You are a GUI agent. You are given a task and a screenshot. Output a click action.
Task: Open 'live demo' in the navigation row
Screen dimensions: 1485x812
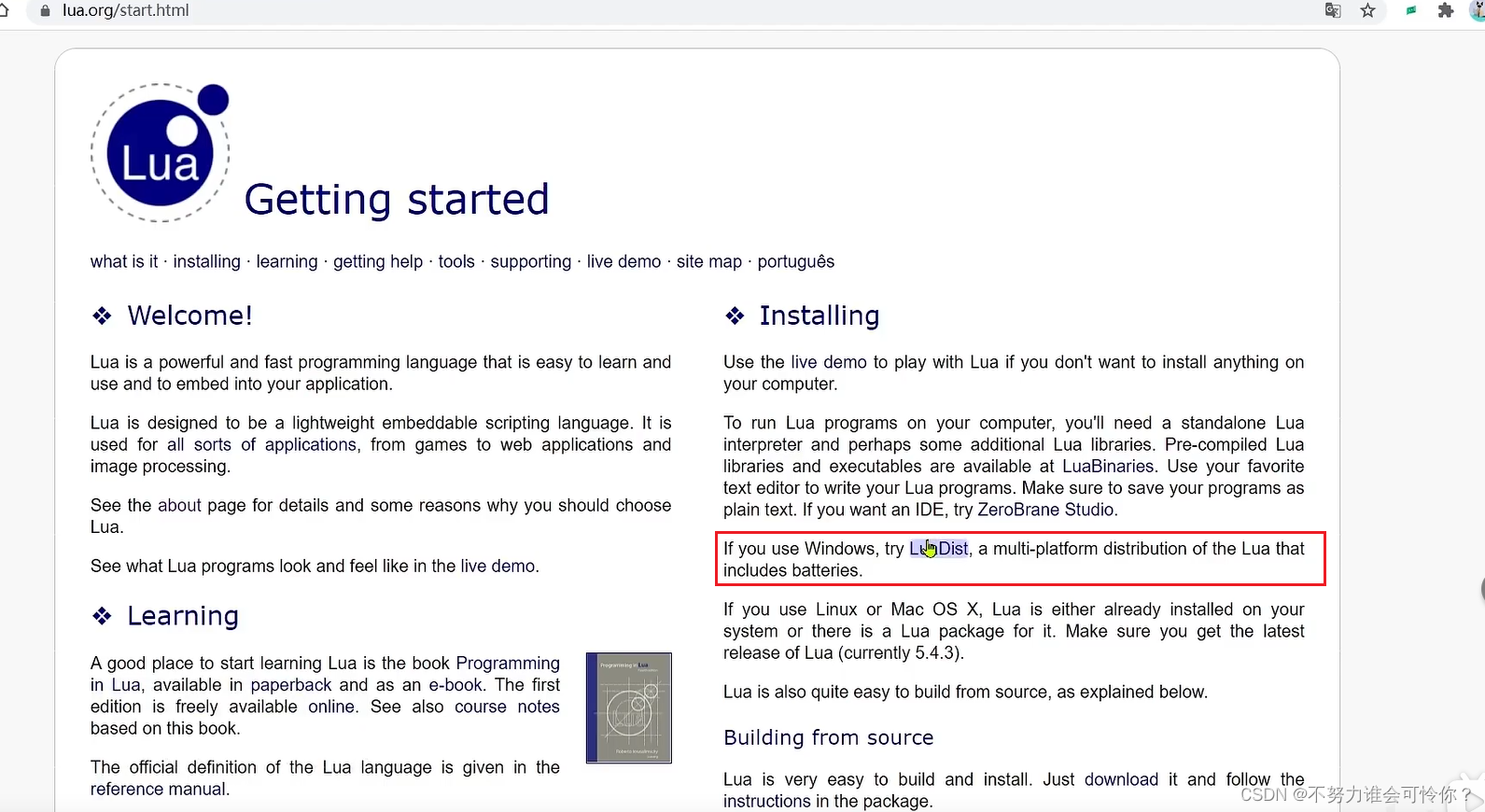(x=623, y=261)
